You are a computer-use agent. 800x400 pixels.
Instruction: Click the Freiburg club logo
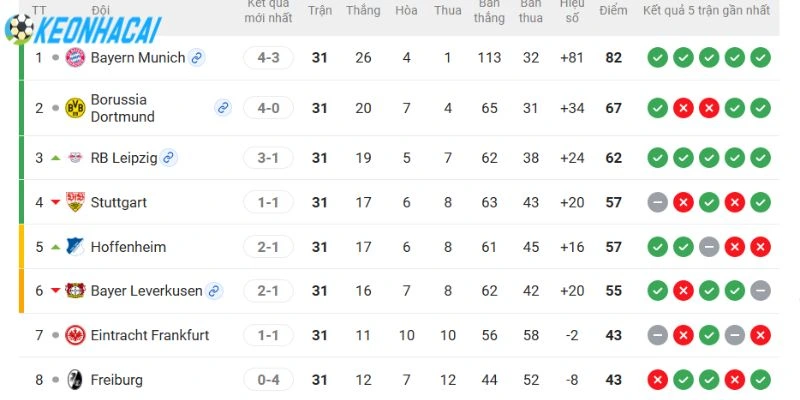75,380
